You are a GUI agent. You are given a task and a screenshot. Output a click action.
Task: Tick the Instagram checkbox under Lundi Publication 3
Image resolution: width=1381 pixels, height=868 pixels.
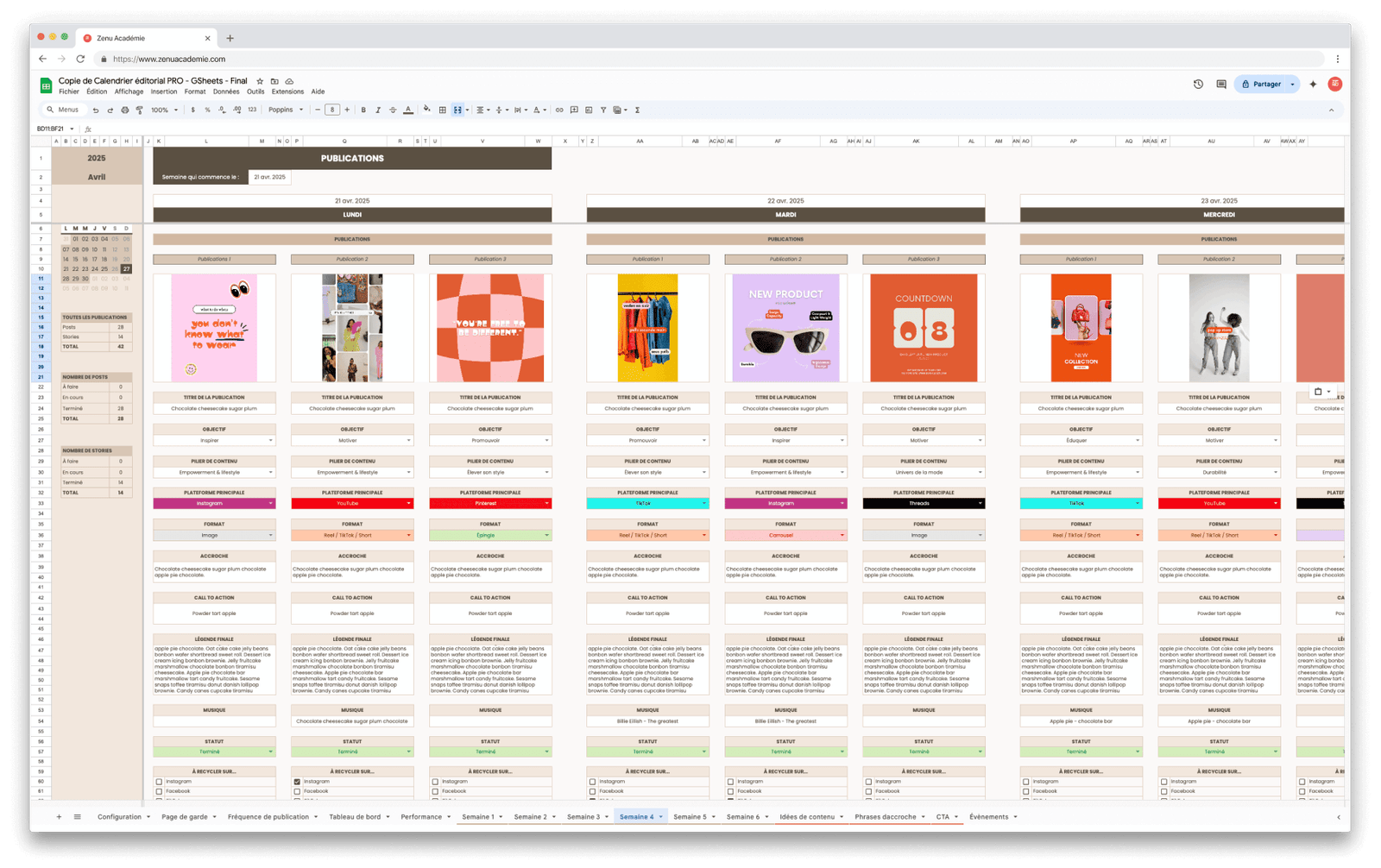coord(435,782)
